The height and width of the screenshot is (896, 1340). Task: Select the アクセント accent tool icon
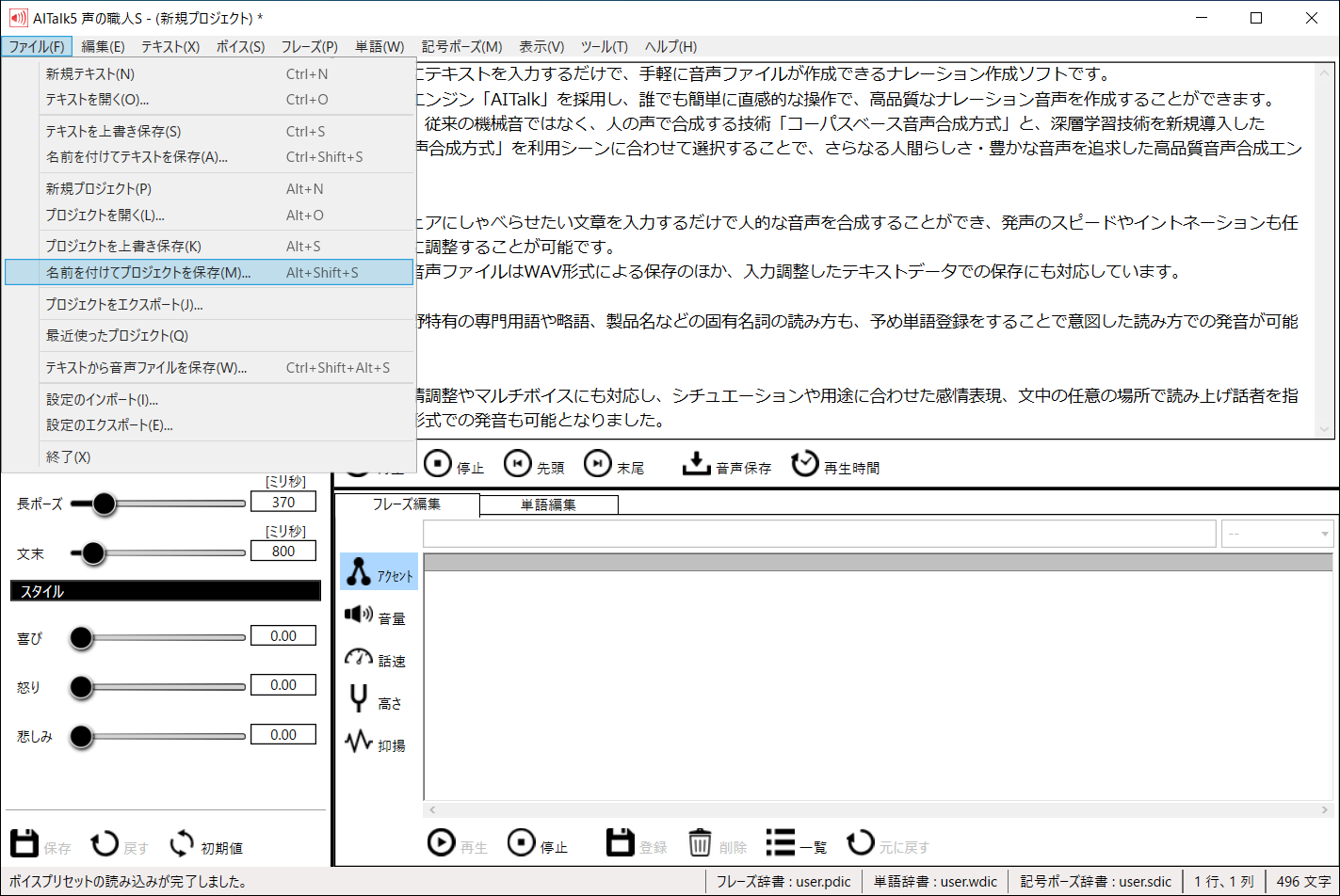pos(359,572)
